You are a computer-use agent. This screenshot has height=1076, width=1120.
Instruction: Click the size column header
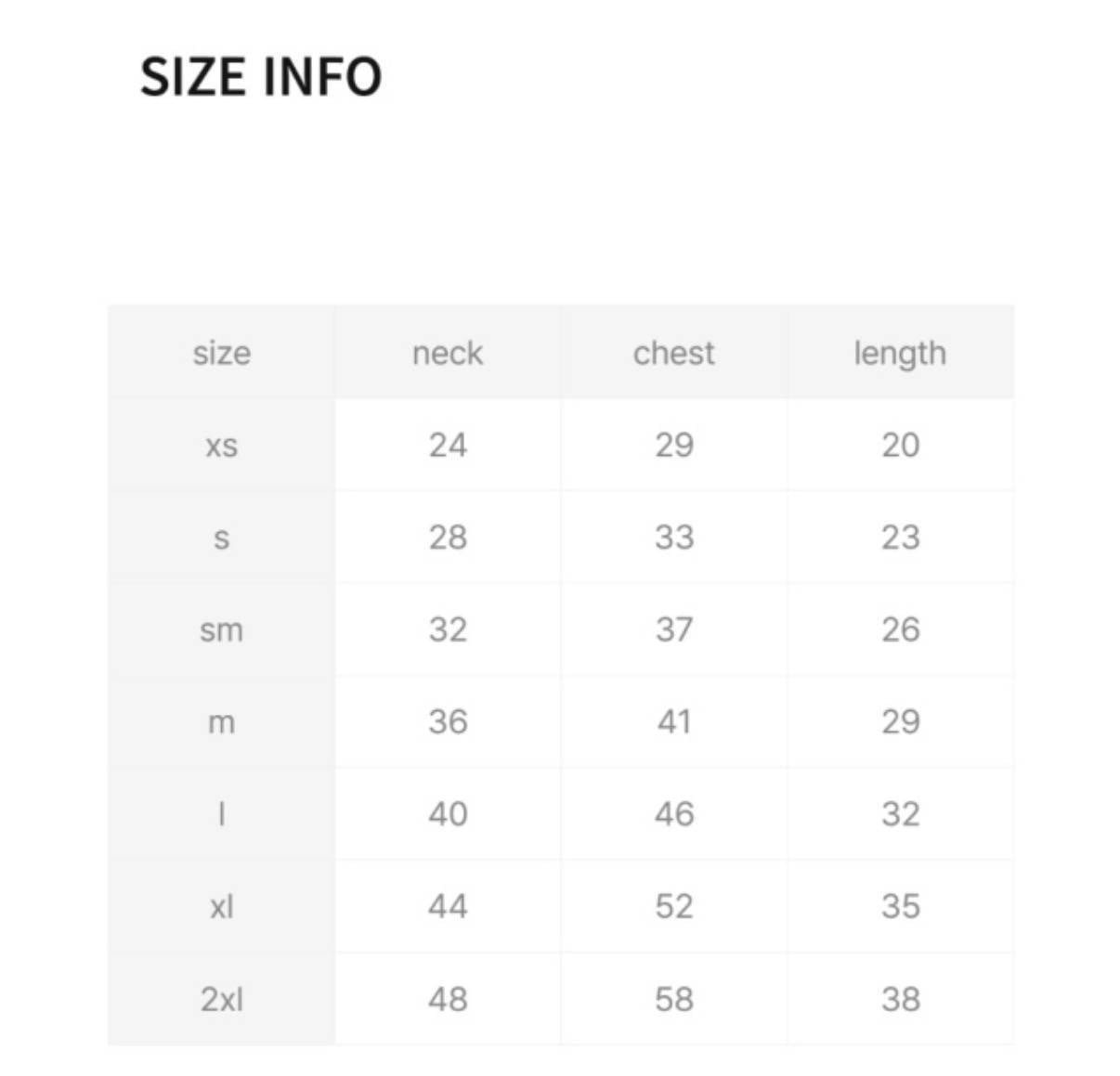click(221, 353)
